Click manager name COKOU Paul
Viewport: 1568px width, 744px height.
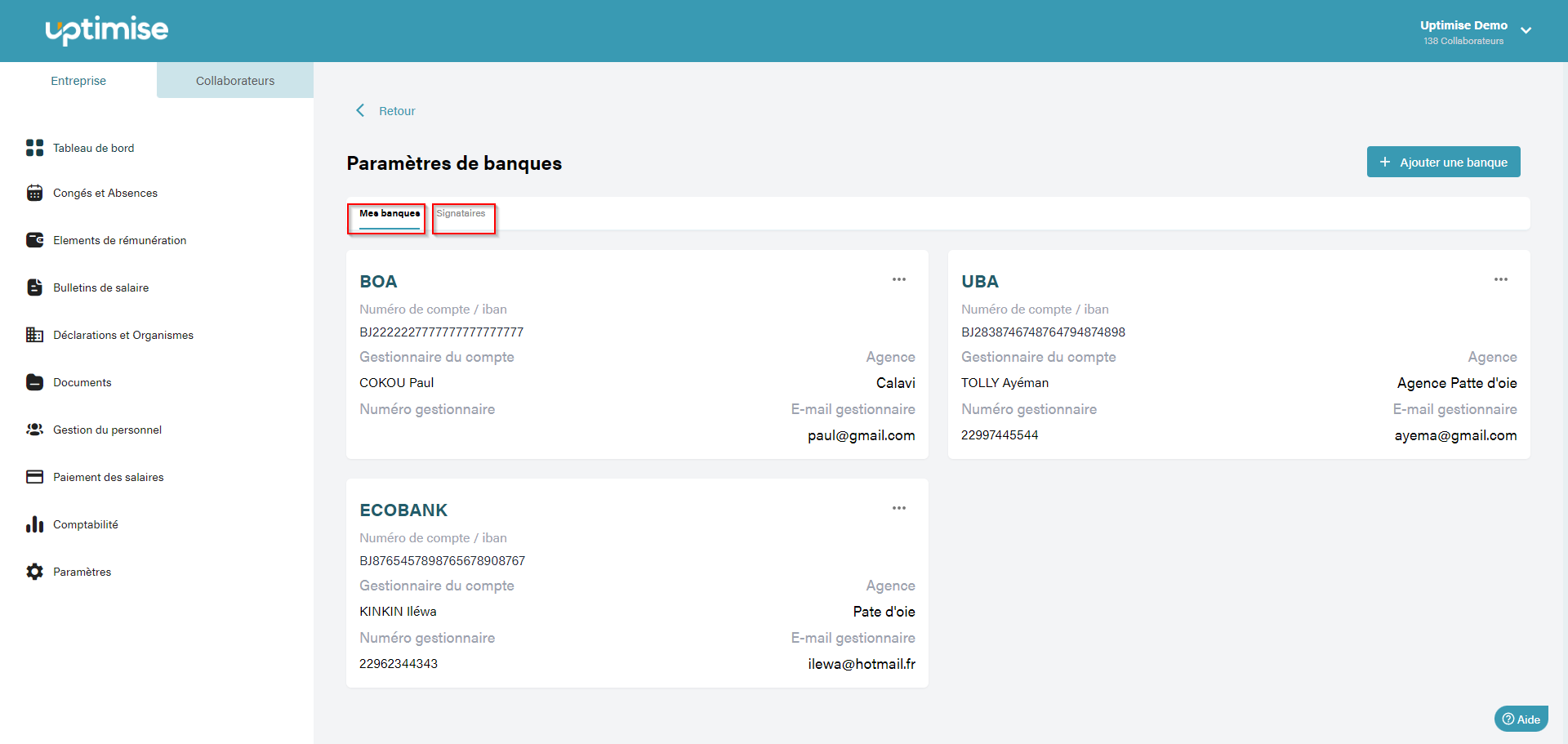coord(397,383)
